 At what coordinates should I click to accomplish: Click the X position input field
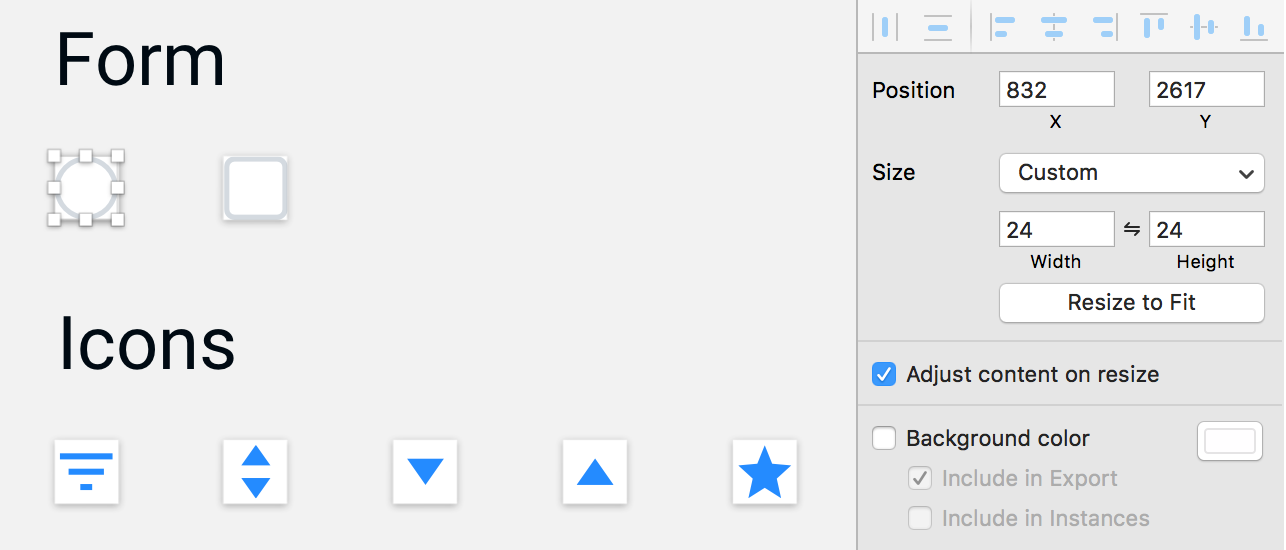tap(1057, 90)
